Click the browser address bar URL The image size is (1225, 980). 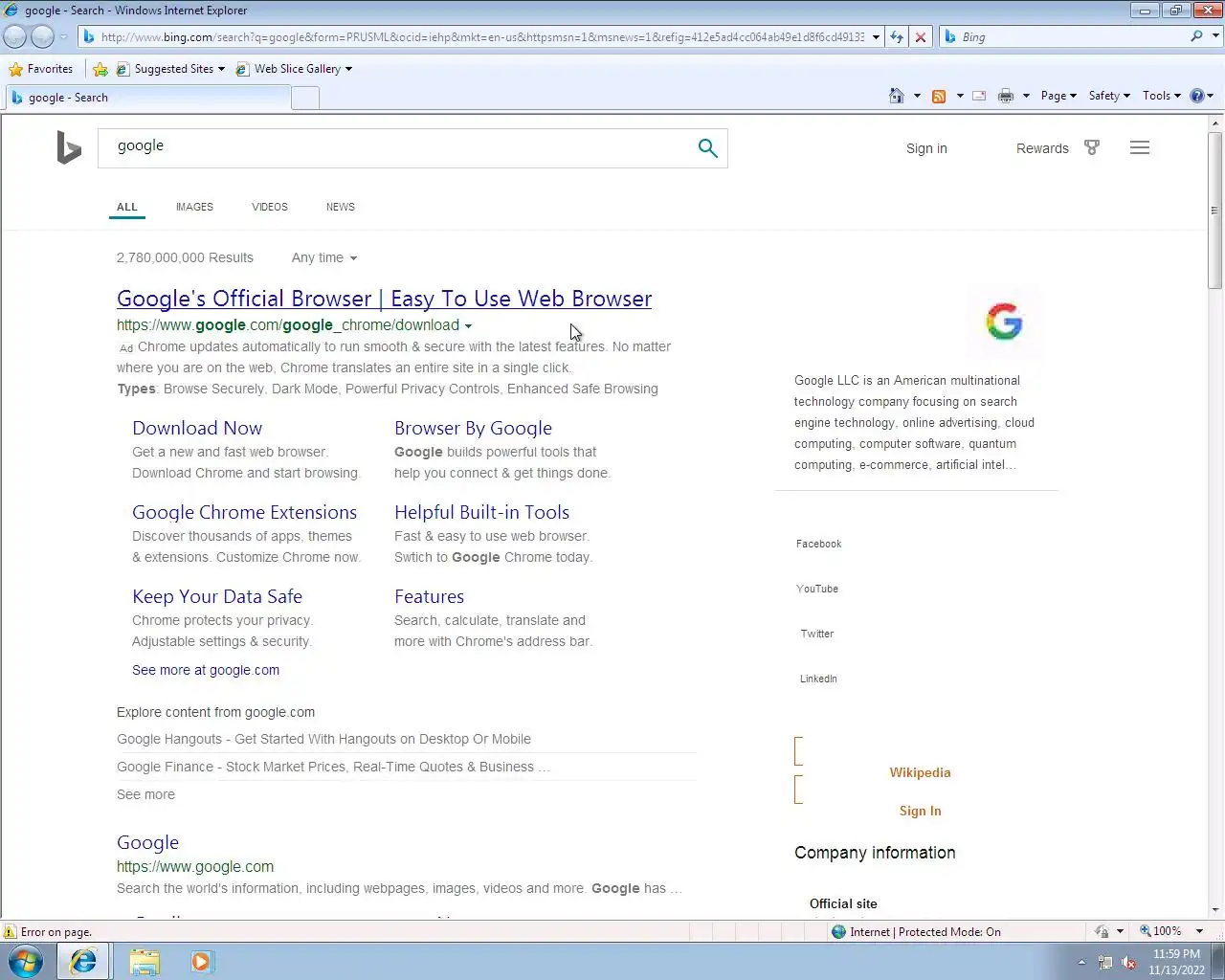tap(481, 37)
